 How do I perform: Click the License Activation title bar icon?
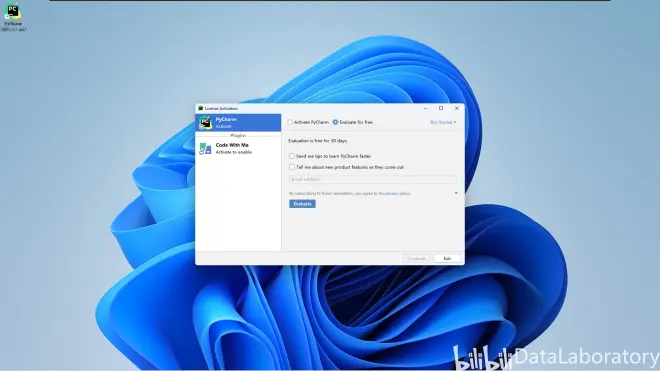tap(201, 108)
